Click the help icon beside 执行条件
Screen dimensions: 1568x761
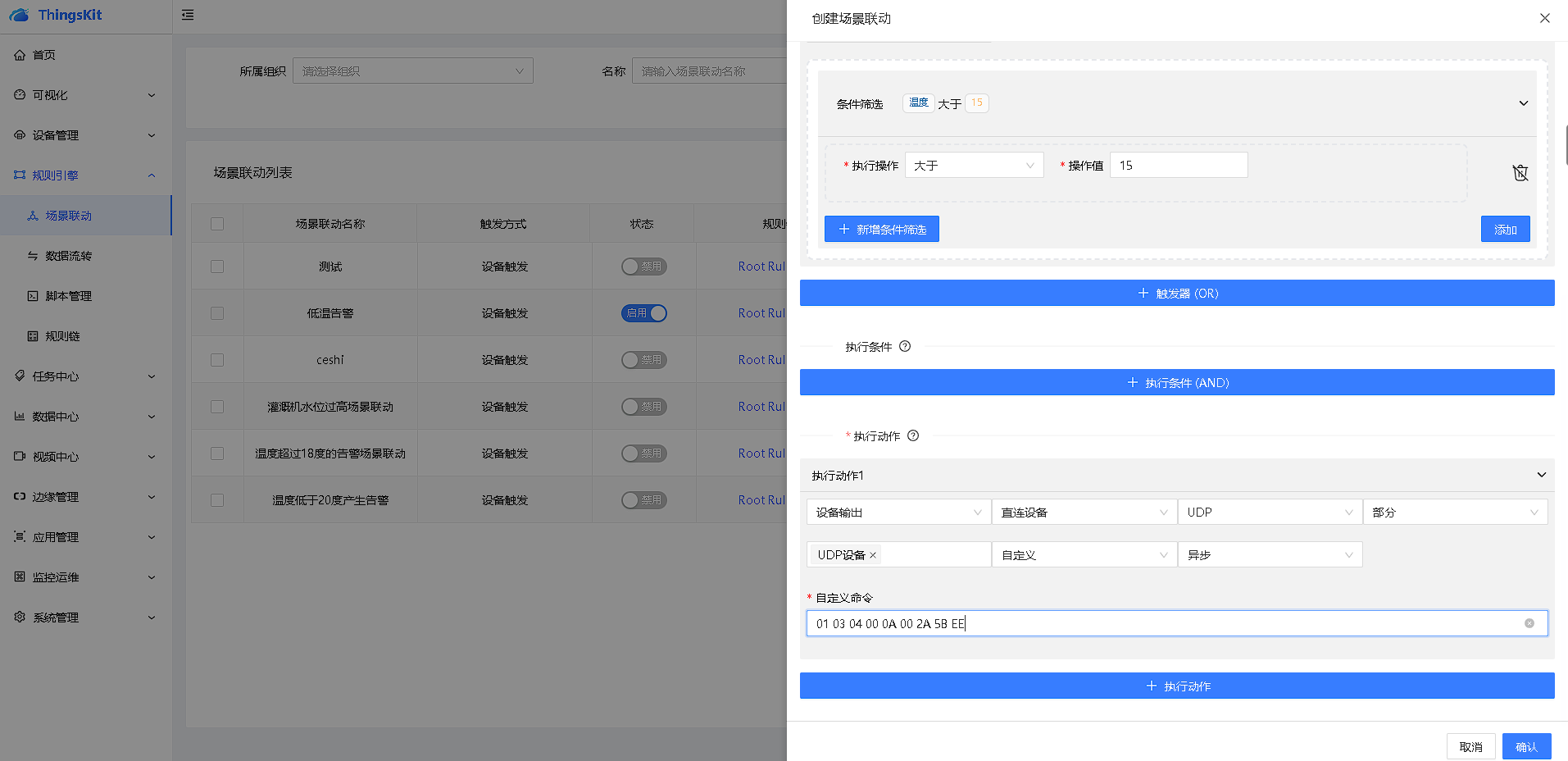pos(905,347)
